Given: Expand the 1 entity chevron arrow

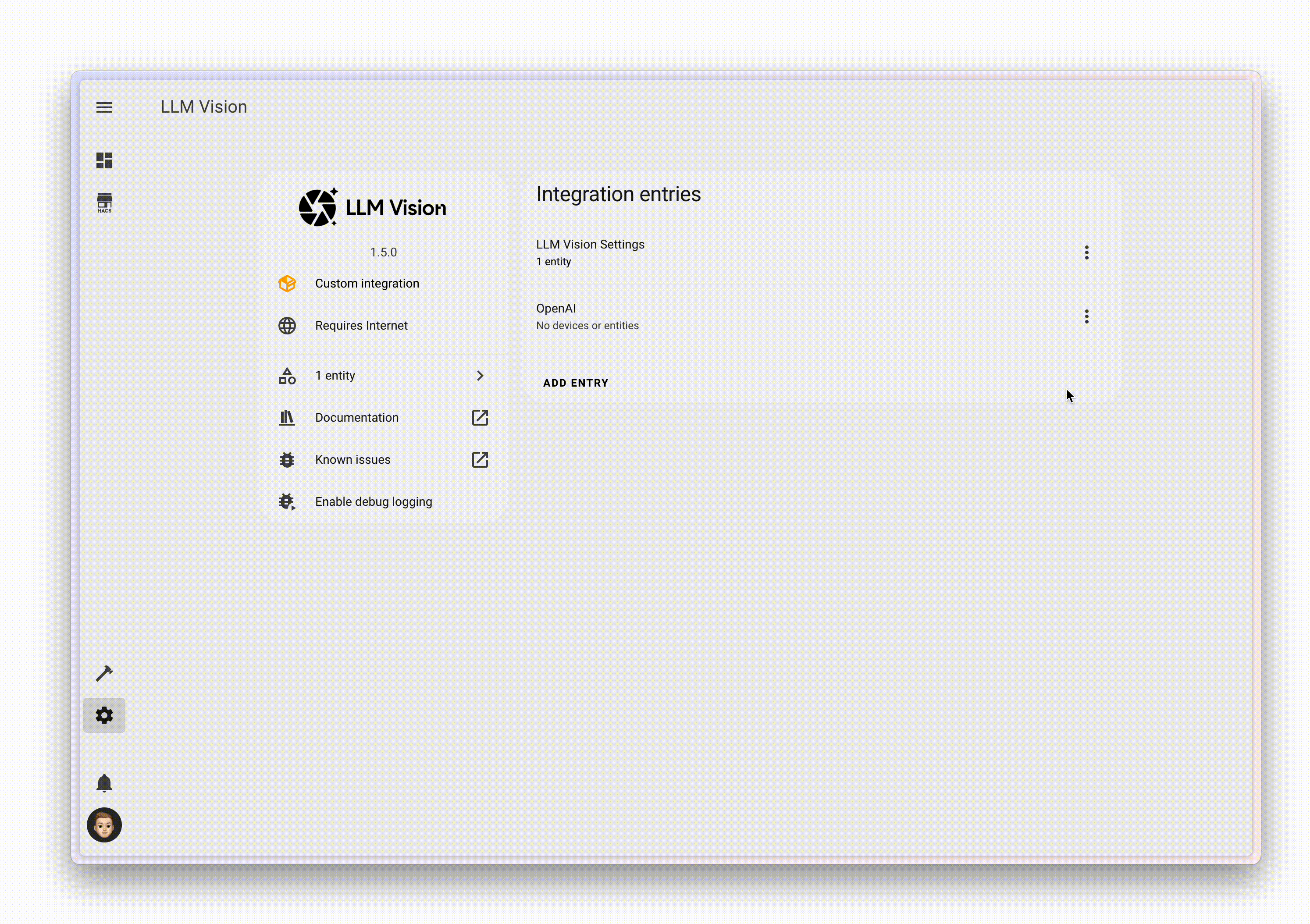Looking at the screenshot, I should pos(480,376).
